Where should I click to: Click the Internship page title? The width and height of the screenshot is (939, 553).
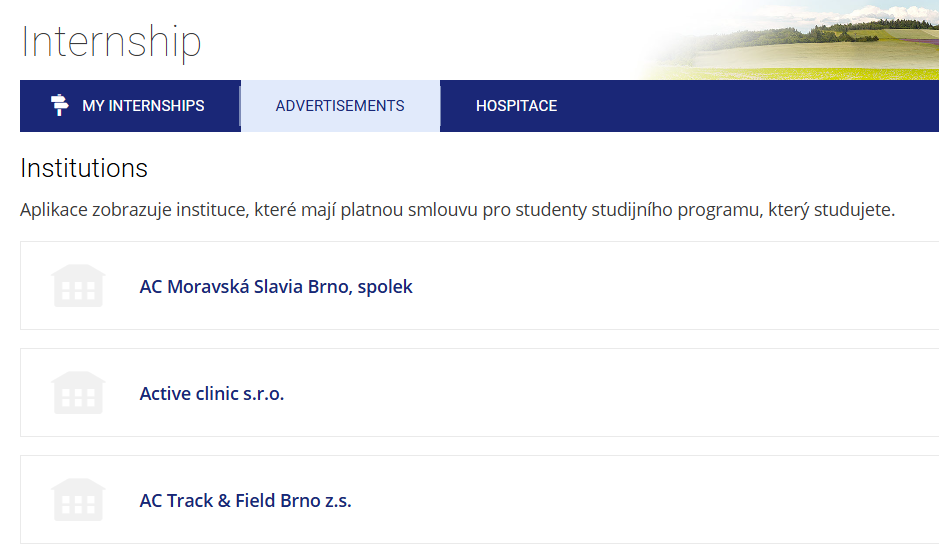point(111,42)
